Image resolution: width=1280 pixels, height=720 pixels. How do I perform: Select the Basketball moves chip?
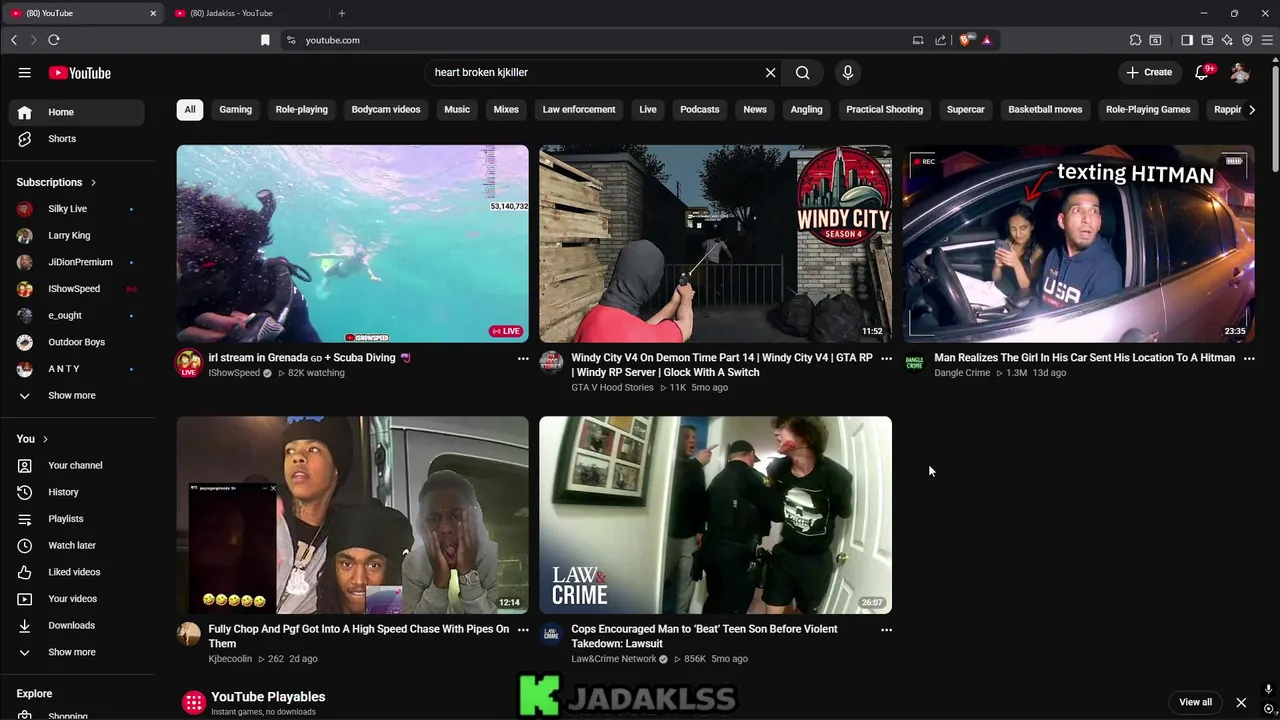pyautogui.click(x=1045, y=110)
